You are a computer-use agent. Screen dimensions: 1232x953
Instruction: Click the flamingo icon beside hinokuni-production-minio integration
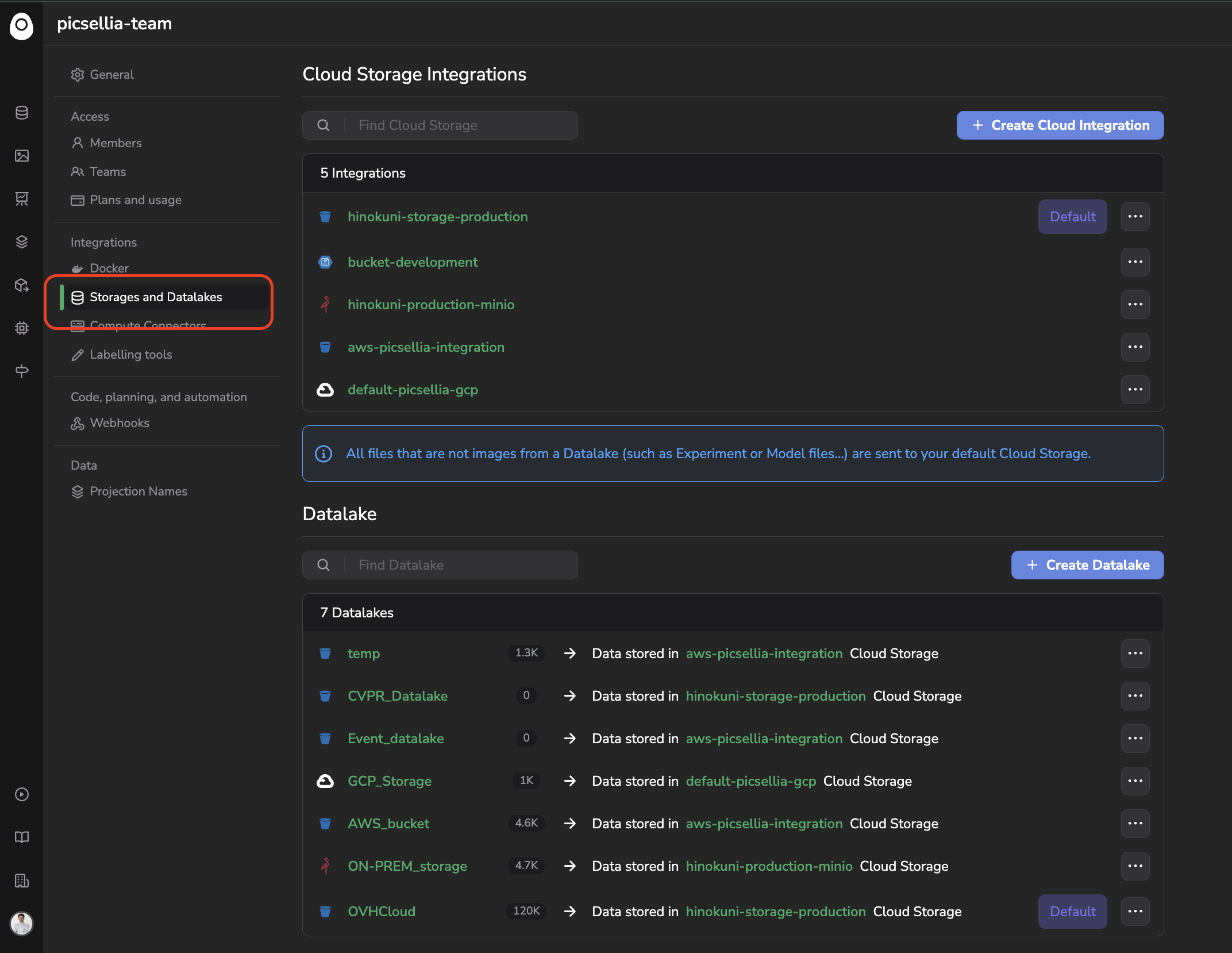tap(325, 305)
